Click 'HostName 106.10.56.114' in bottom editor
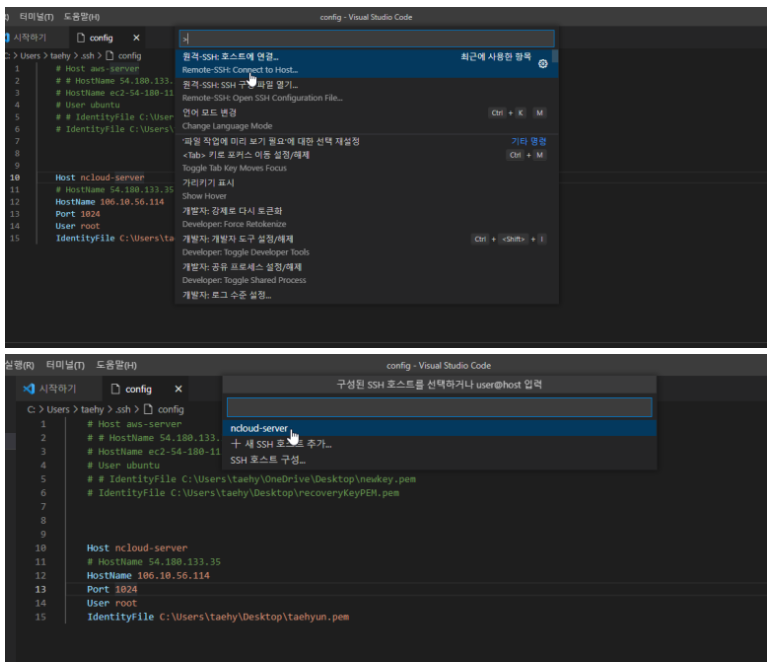This screenshot has height=672, width=778. click(x=148, y=575)
